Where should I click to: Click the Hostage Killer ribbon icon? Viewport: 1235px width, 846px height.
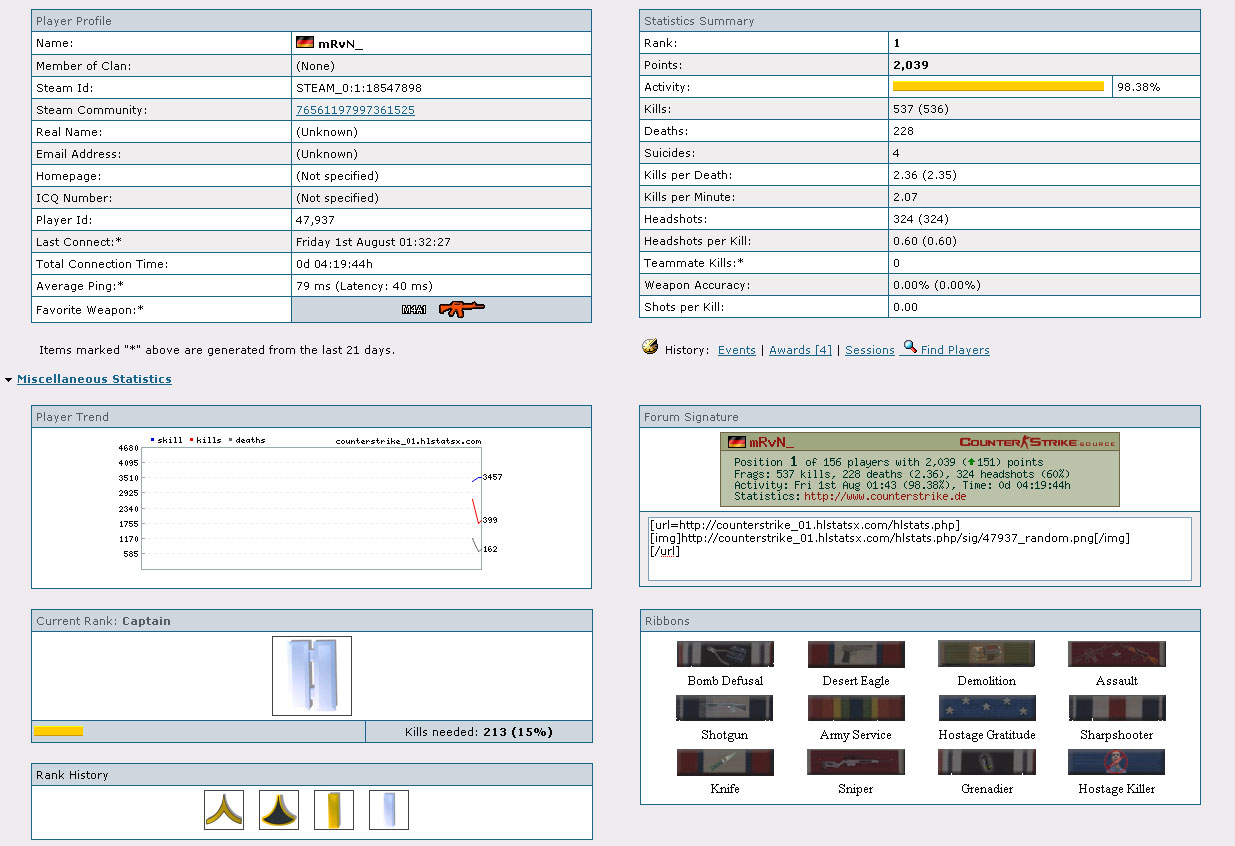tap(1116, 763)
